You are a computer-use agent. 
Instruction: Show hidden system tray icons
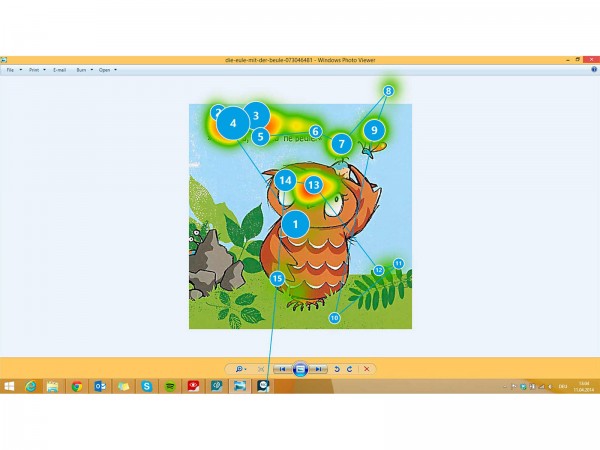tap(505, 387)
